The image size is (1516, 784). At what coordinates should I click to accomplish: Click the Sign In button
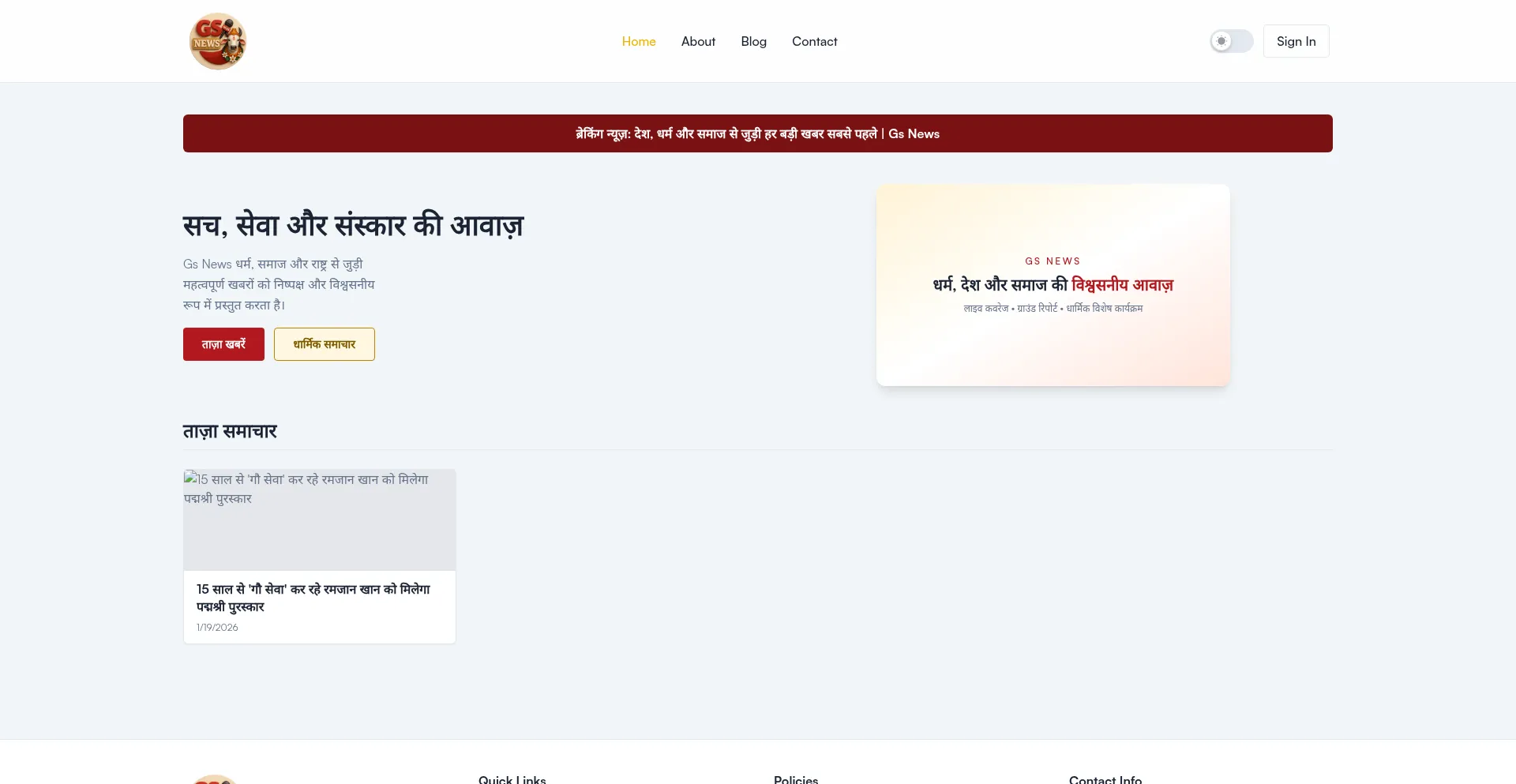pyautogui.click(x=1296, y=41)
